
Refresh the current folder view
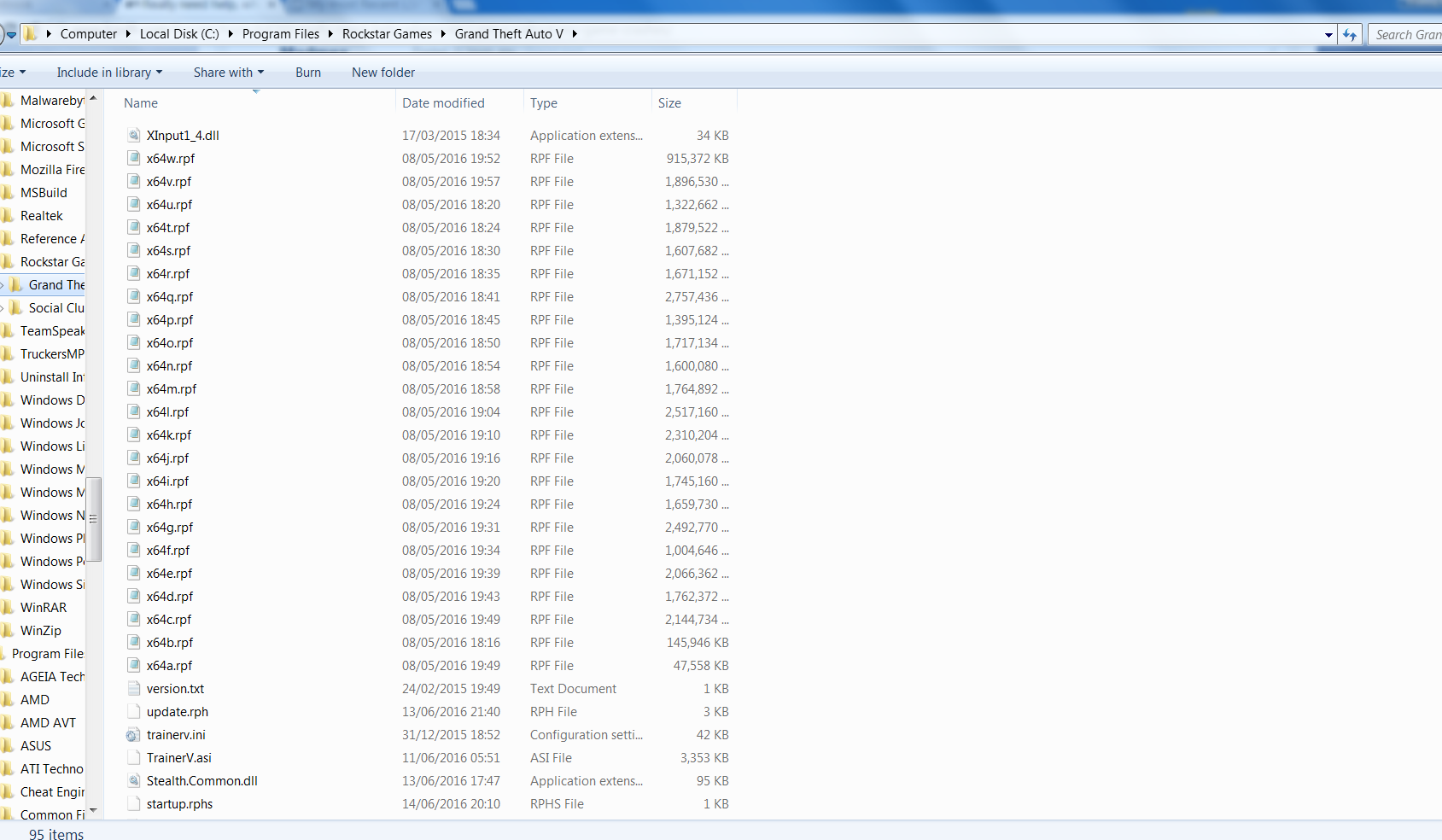tap(1350, 34)
